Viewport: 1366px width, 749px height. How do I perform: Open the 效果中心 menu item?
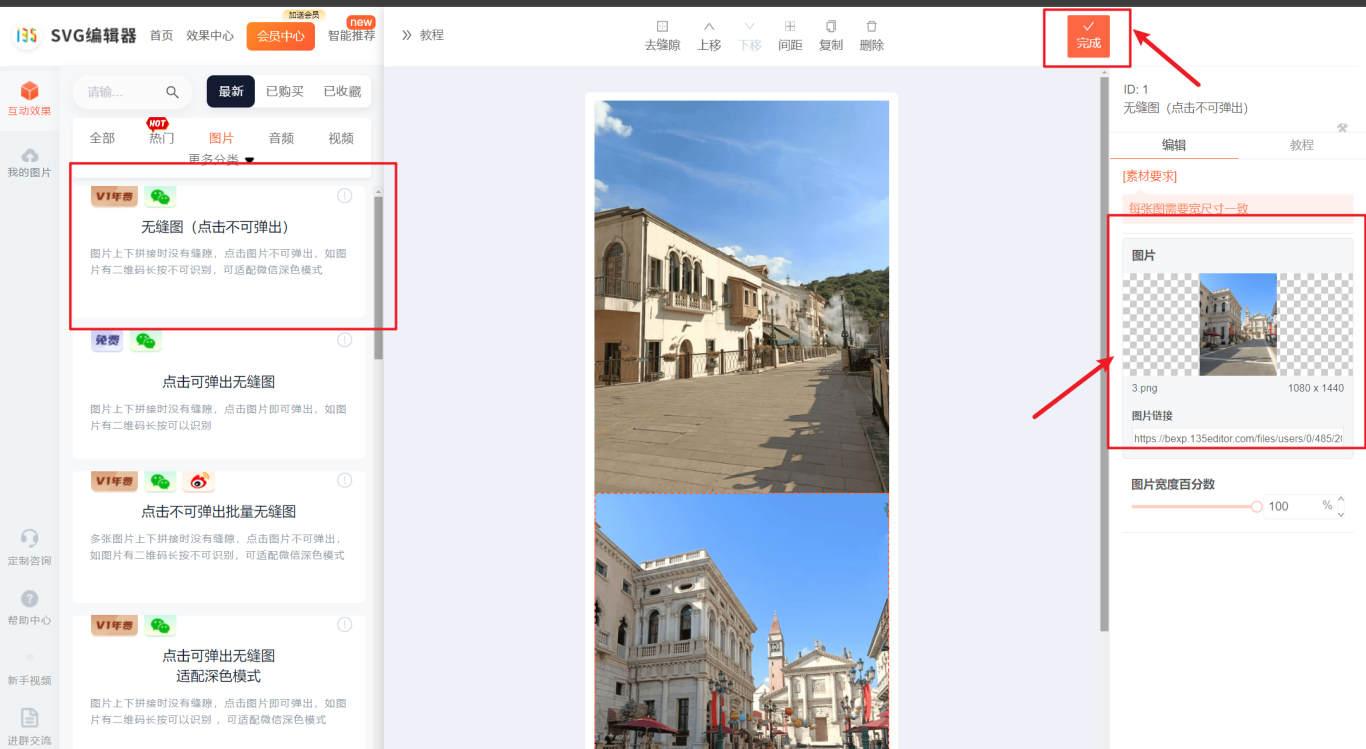click(210, 35)
